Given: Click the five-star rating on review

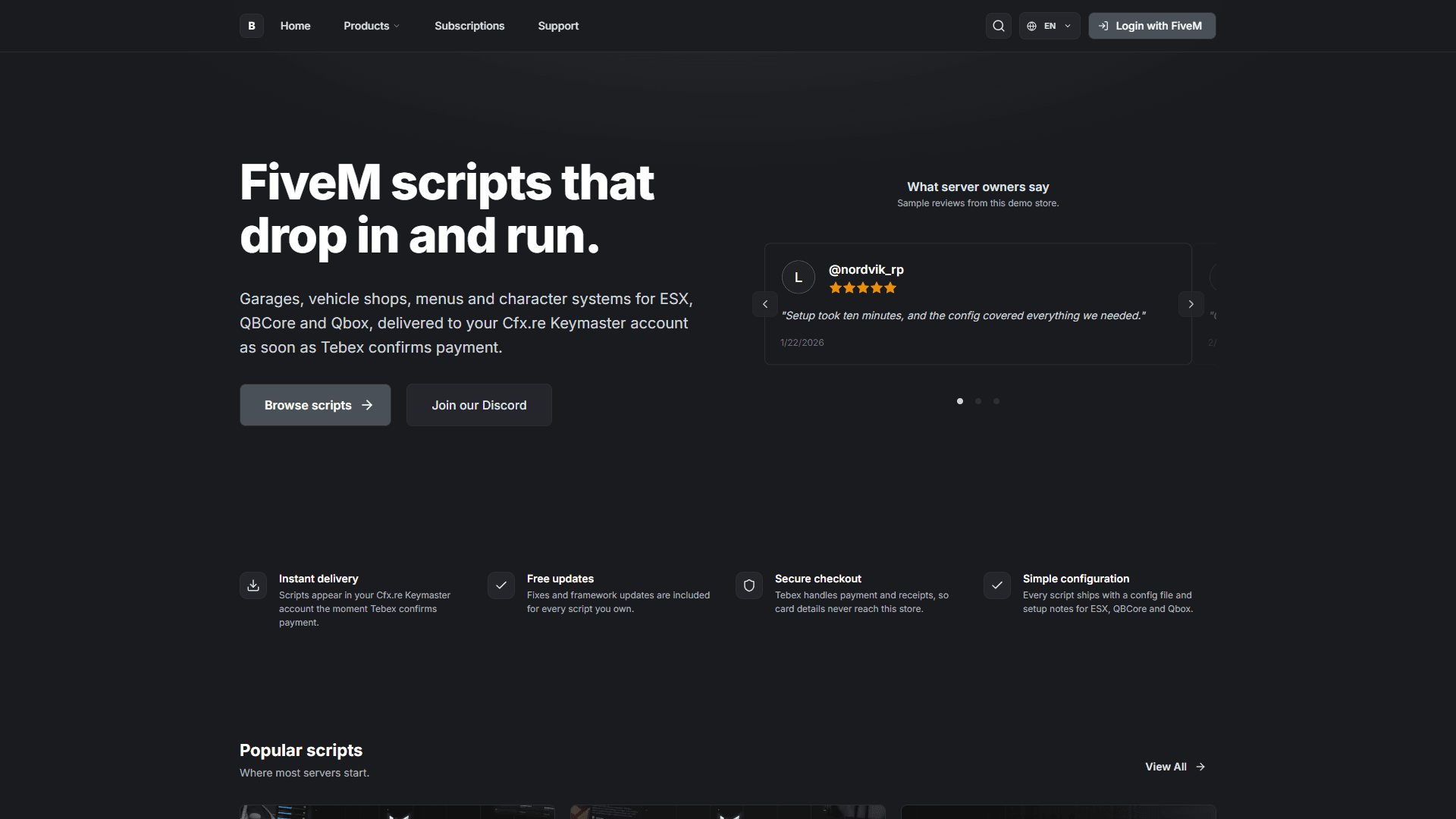Looking at the screenshot, I should point(863,288).
